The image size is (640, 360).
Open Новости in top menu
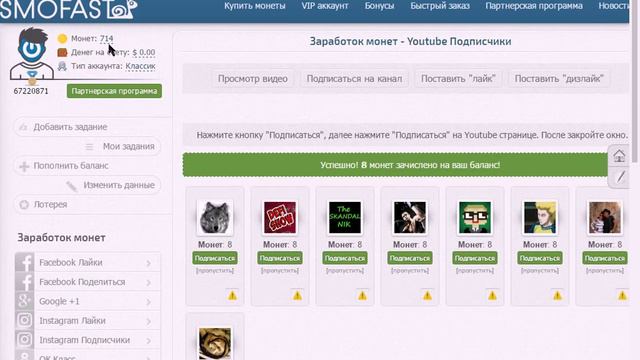[x=613, y=6]
